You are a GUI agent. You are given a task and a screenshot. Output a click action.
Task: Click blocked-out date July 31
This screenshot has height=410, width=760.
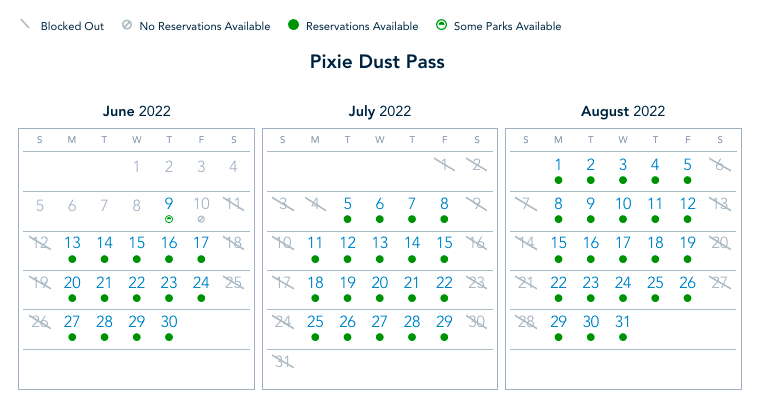[283, 361]
